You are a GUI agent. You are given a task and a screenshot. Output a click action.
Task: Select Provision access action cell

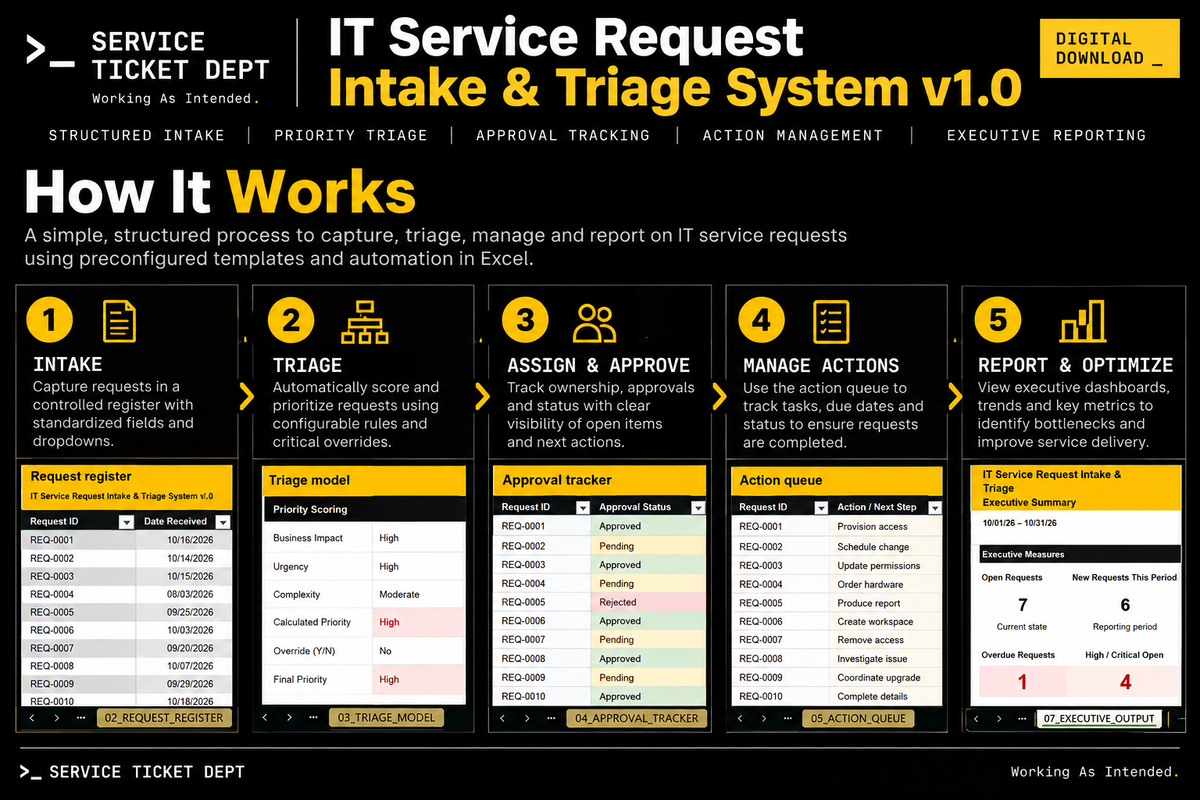tap(886, 527)
